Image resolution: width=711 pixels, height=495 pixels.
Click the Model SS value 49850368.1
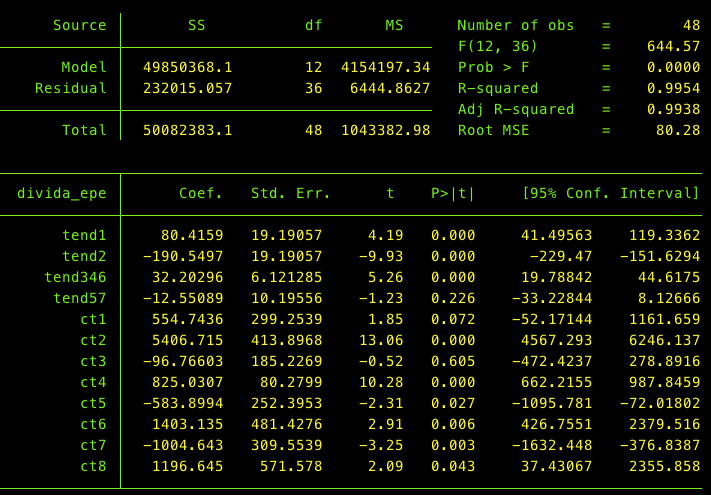click(187, 68)
